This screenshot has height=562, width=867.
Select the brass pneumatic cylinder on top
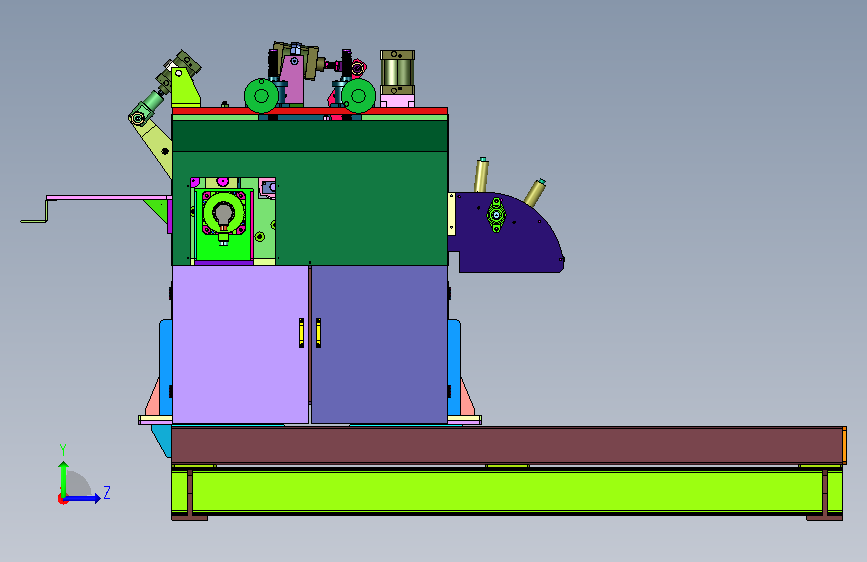(397, 74)
